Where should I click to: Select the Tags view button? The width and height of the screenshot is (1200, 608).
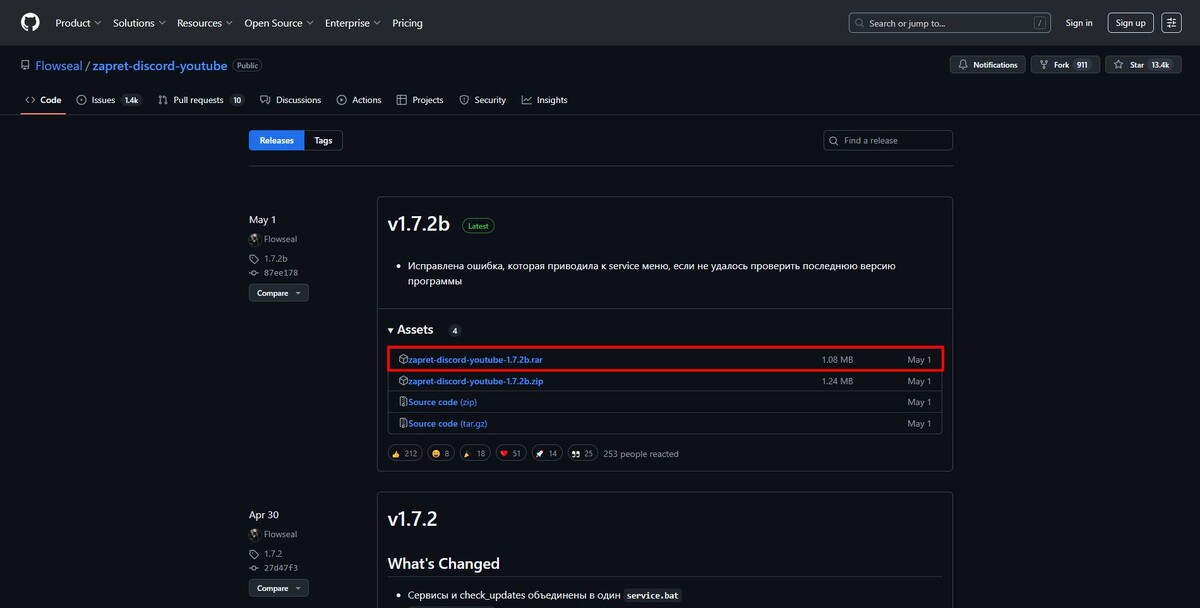click(x=322, y=140)
